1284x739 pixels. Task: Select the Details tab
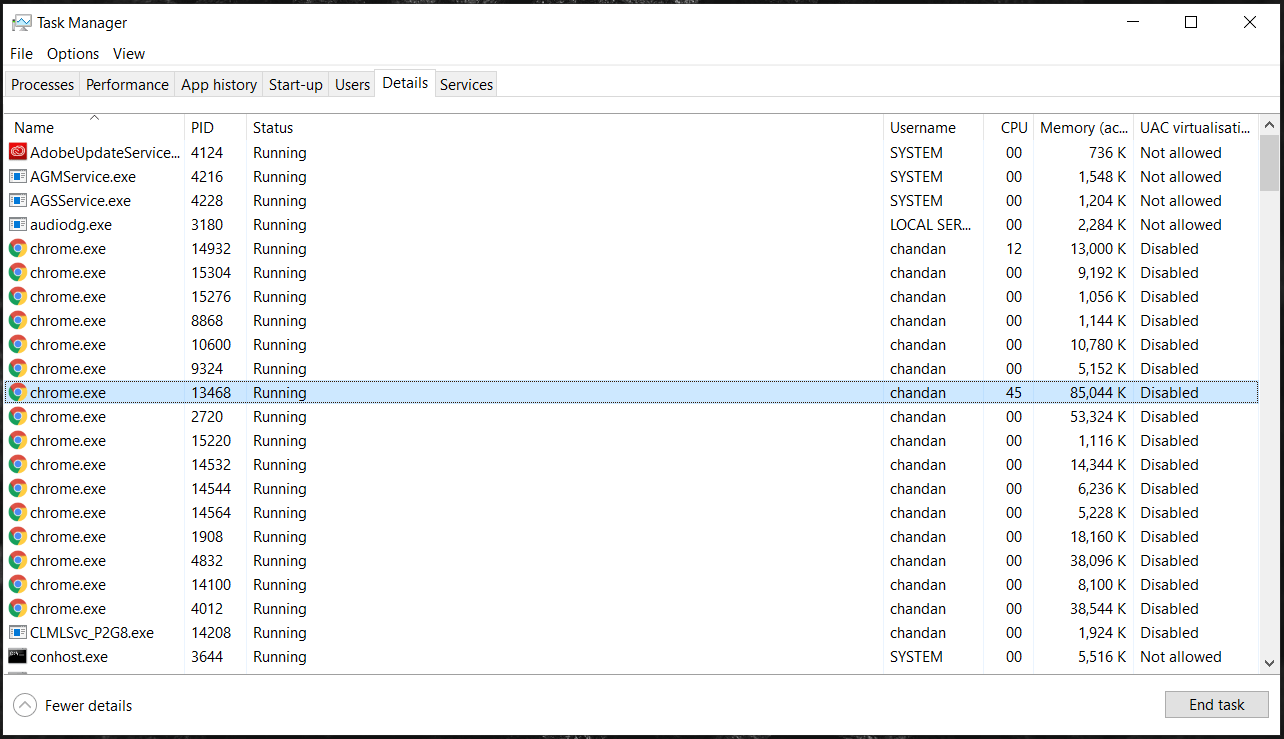pyautogui.click(x=405, y=83)
